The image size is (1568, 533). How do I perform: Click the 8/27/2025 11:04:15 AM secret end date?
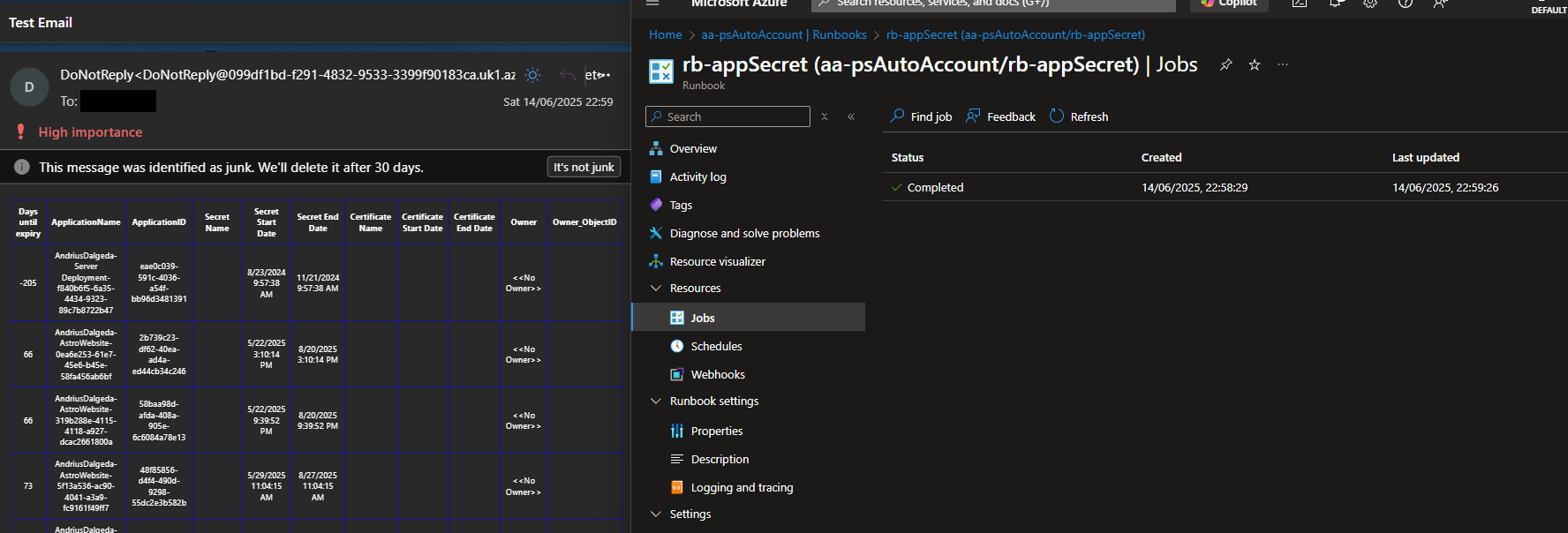point(318,485)
